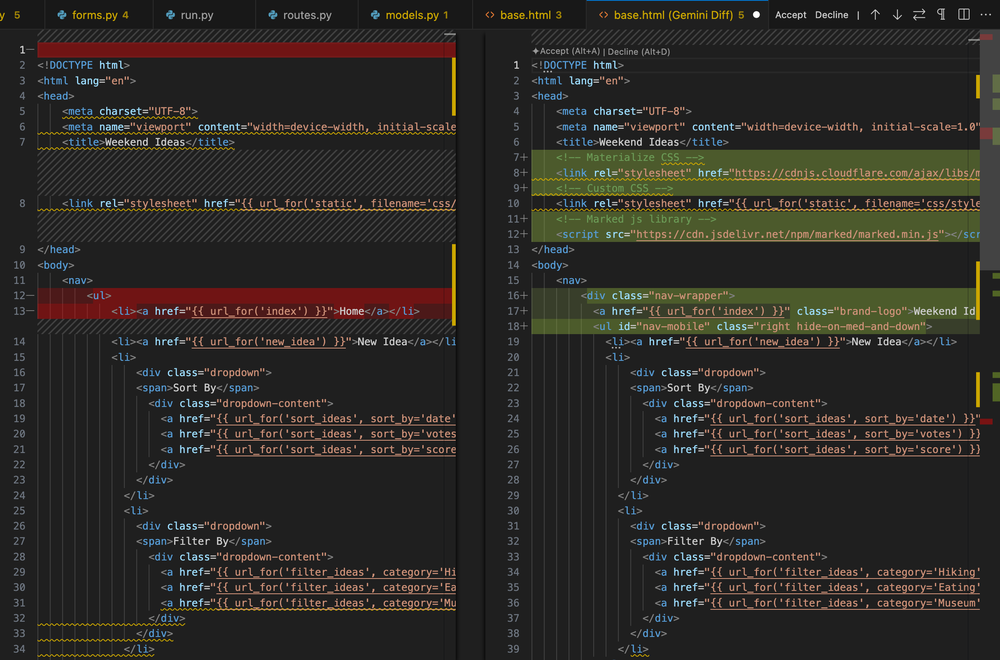Switch to the forms.py tab
This screenshot has height=660, width=1000.
[99, 15]
